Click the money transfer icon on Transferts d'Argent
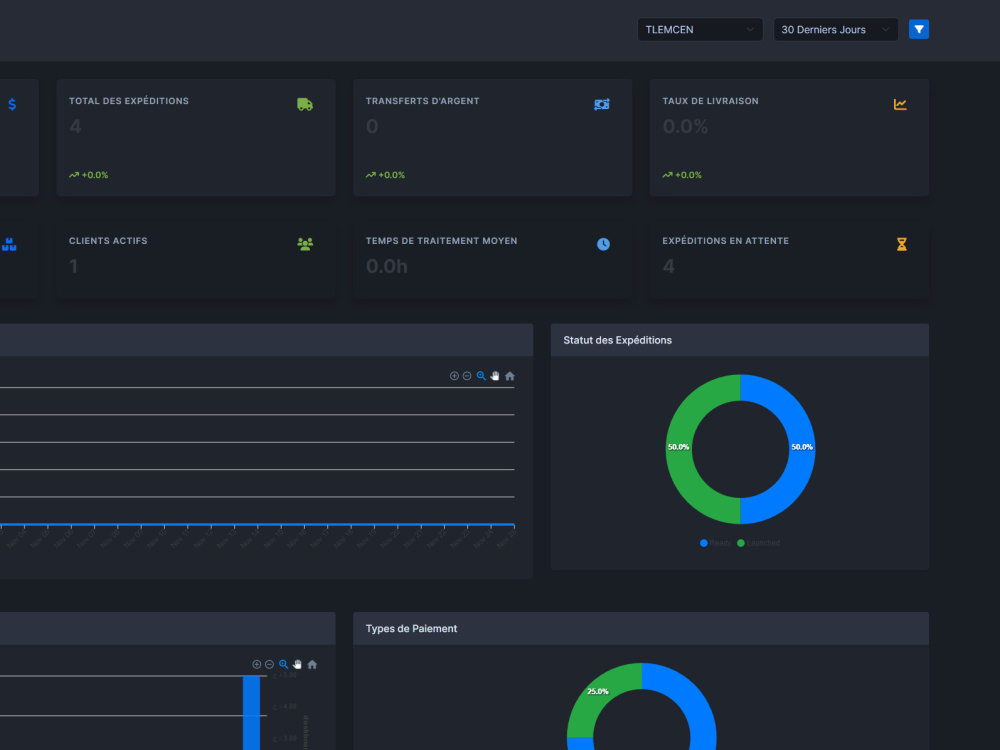1000x750 pixels. click(x=601, y=105)
